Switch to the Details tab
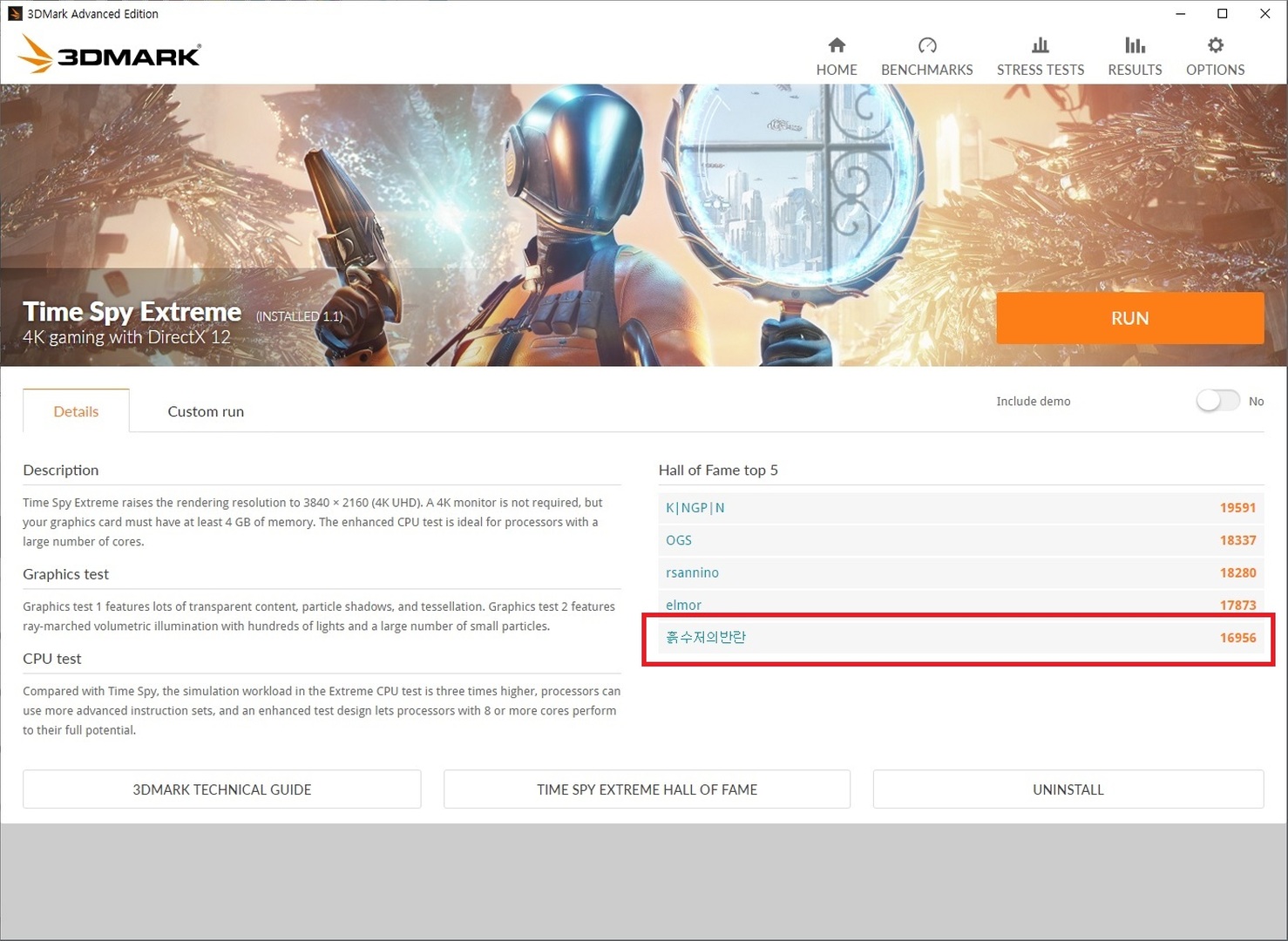This screenshot has height=941, width=1288. tap(76, 411)
